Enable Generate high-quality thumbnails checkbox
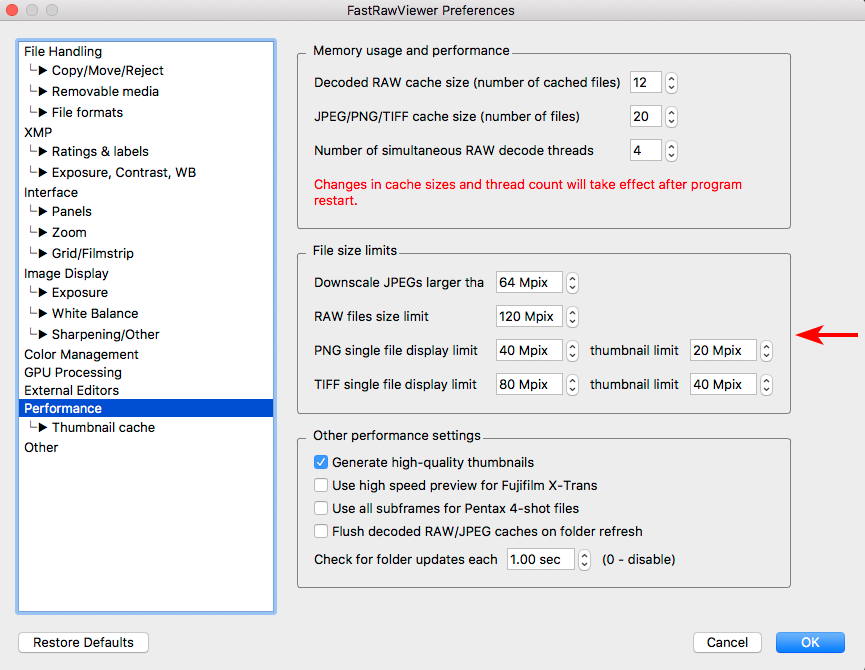Screen dimensions: 865x670 [321, 462]
